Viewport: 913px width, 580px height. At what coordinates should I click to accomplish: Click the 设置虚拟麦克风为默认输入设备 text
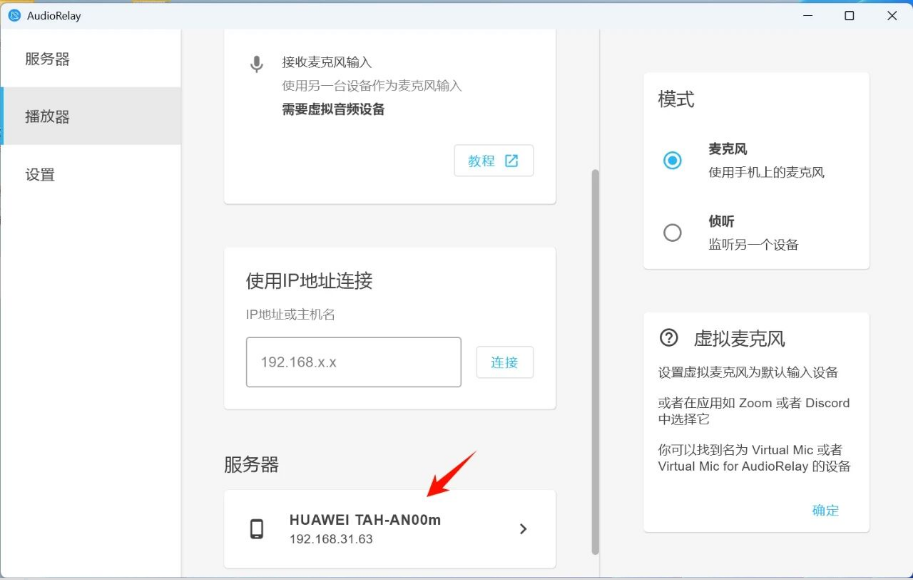point(748,373)
